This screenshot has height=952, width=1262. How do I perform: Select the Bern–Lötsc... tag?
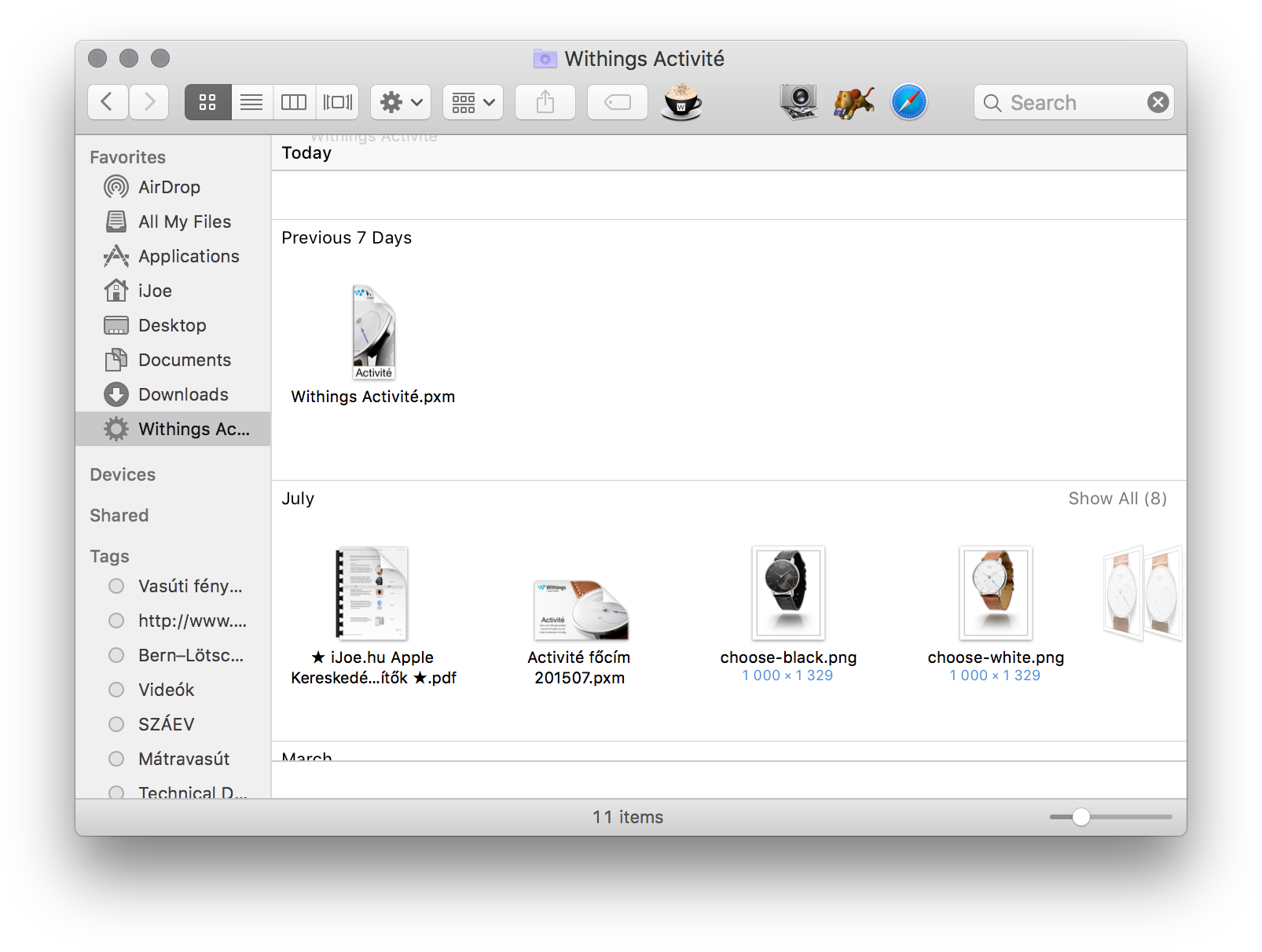(173, 655)
